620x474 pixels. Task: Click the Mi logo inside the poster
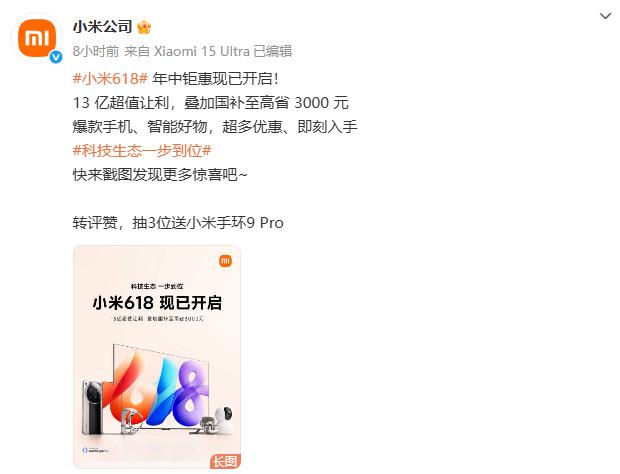click(x=225, y=261)
